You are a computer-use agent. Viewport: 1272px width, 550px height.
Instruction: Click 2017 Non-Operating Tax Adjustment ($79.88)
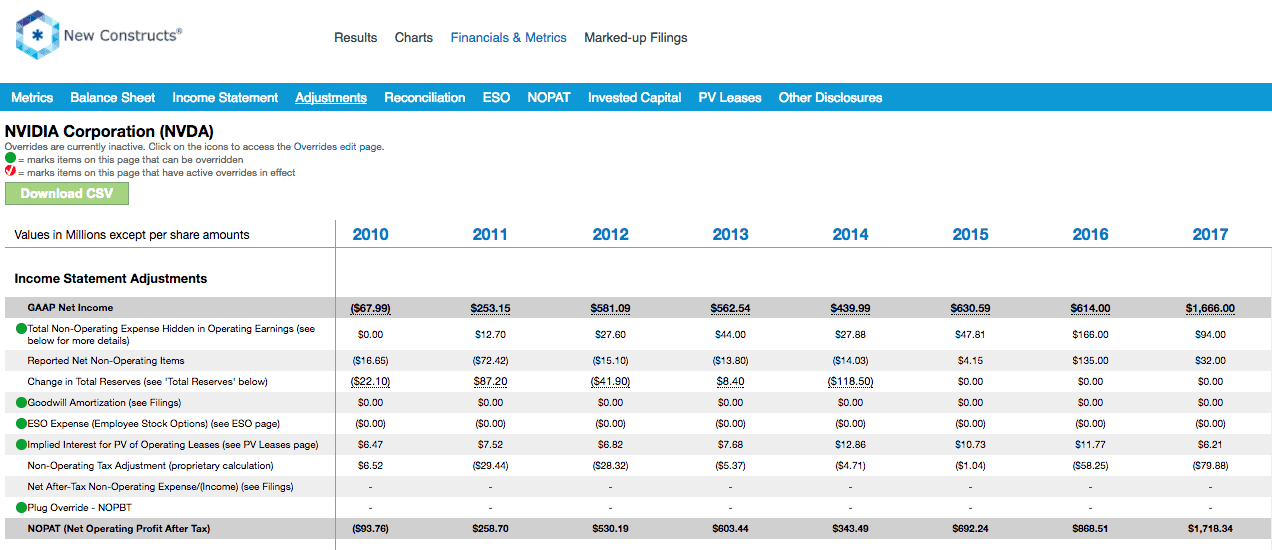1210,466
